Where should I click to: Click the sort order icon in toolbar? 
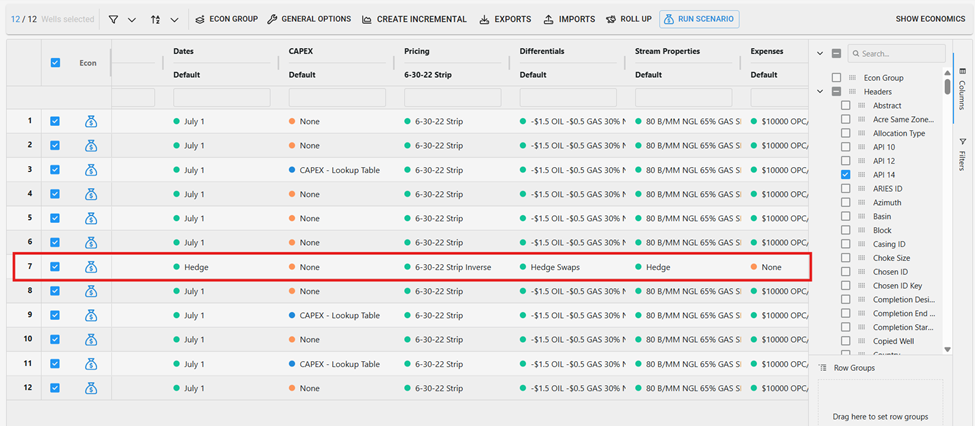155,19
